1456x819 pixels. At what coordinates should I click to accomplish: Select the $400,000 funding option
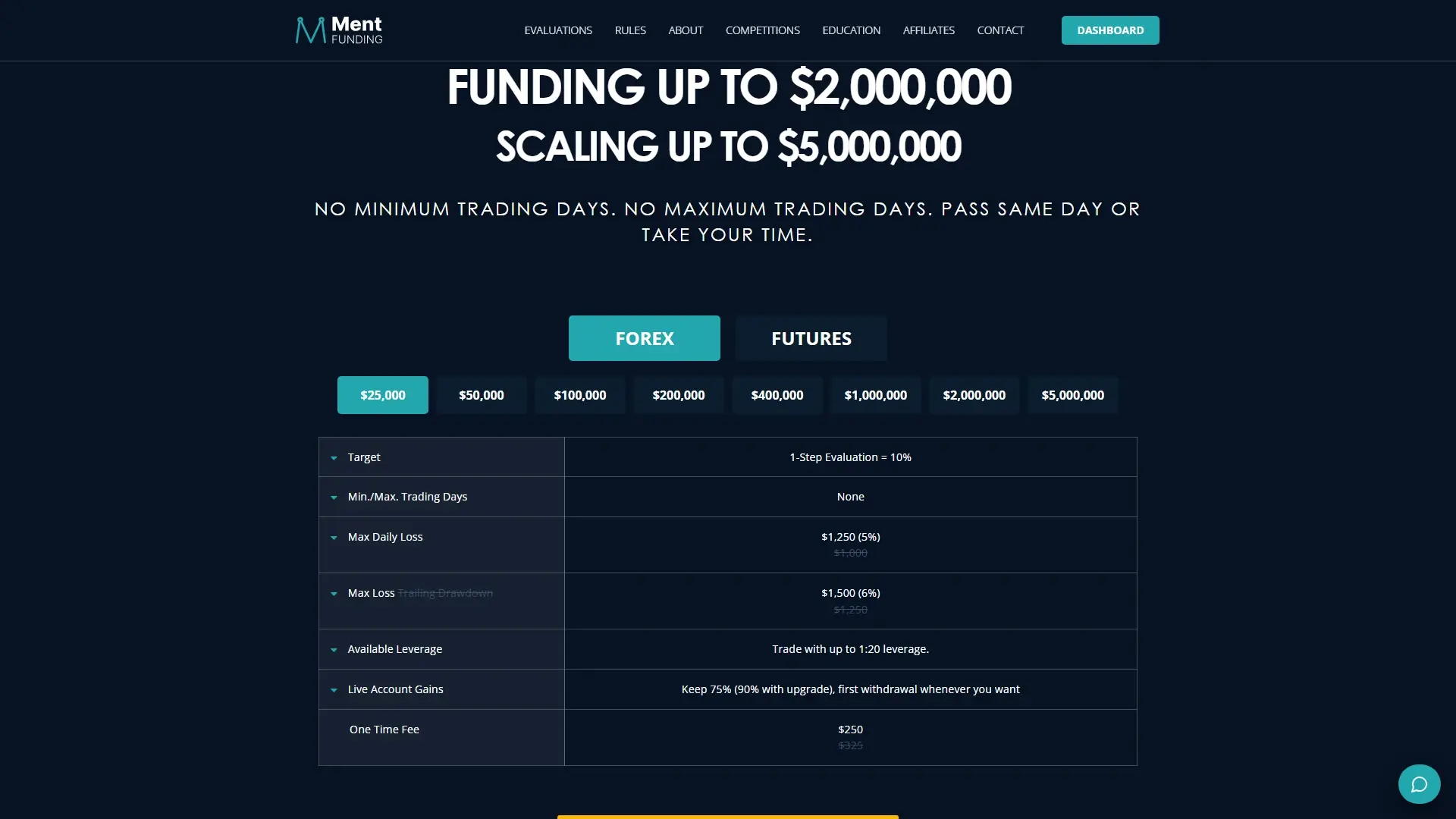tap(777, 395)
